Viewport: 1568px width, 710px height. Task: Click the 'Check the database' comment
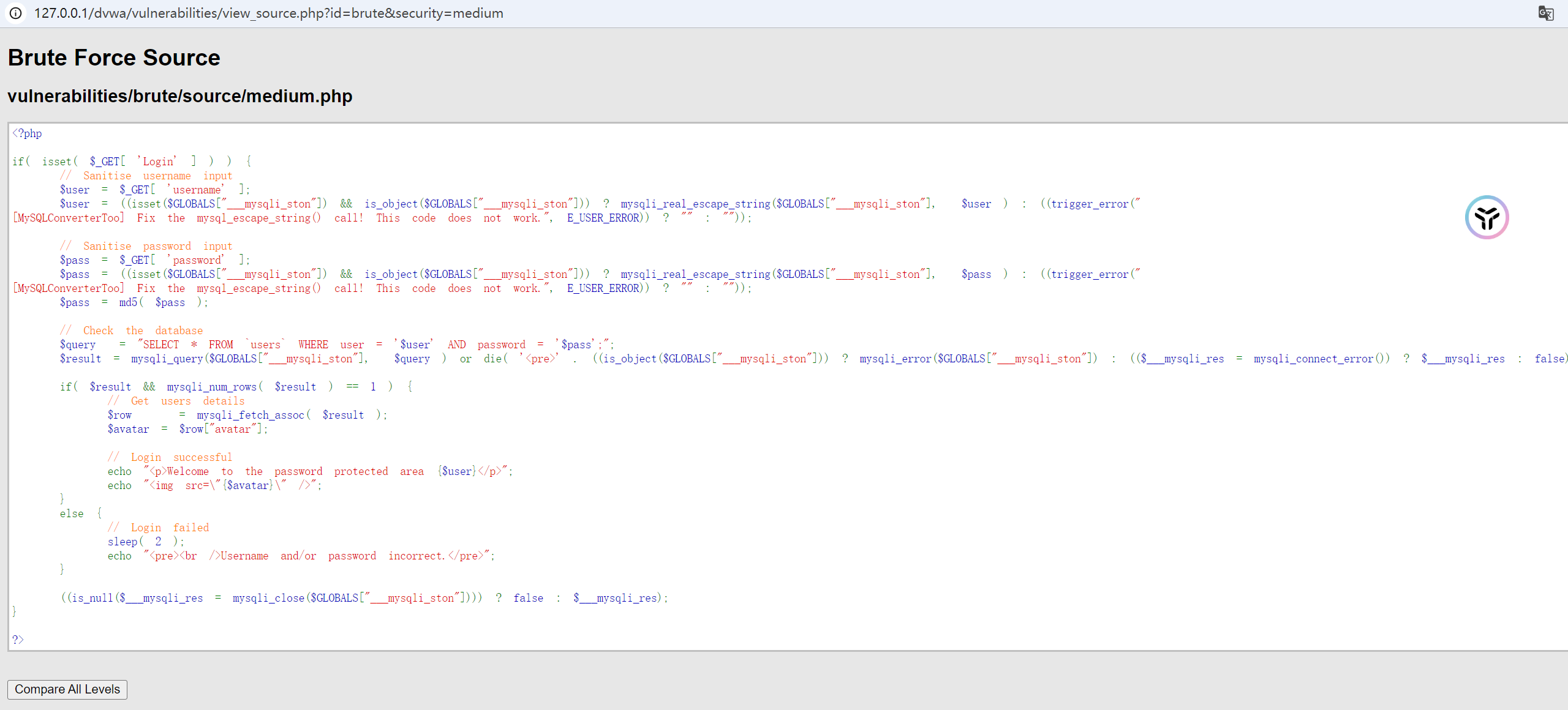(x=131, y=331)
